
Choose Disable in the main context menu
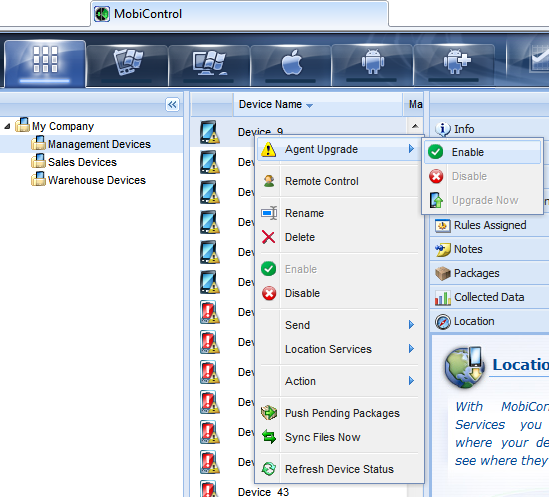tap(339, 293)
